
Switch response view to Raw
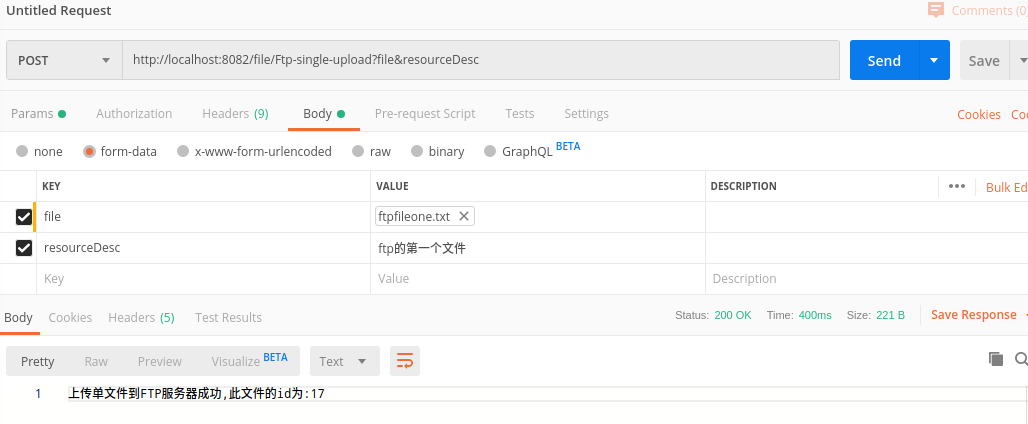point(96,361)
